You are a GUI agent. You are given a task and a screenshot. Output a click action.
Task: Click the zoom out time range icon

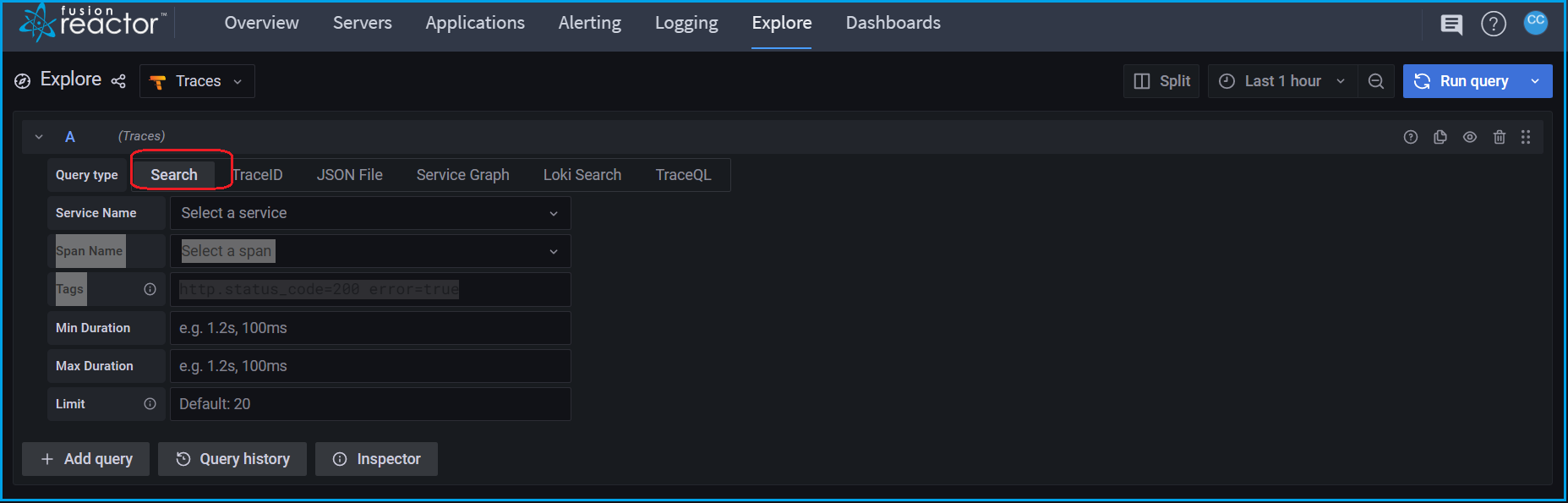pos(1376,81)
